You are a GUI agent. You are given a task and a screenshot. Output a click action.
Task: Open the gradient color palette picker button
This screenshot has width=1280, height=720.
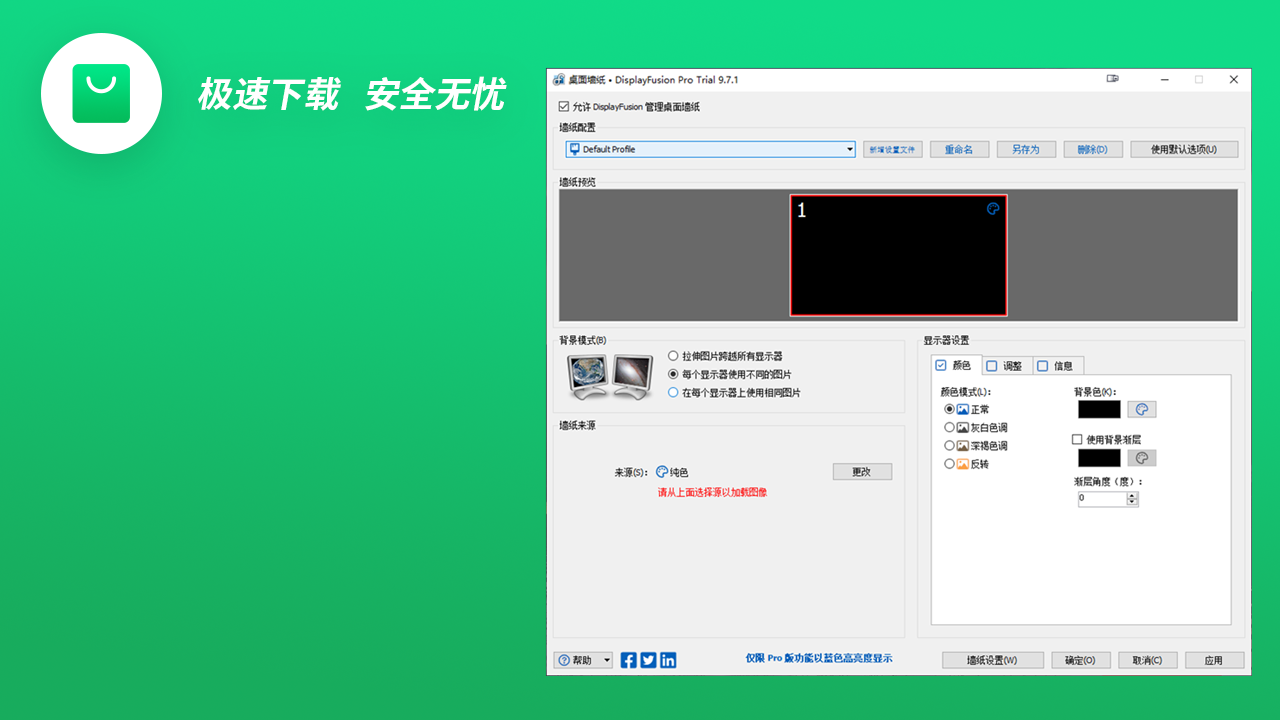1142,458
